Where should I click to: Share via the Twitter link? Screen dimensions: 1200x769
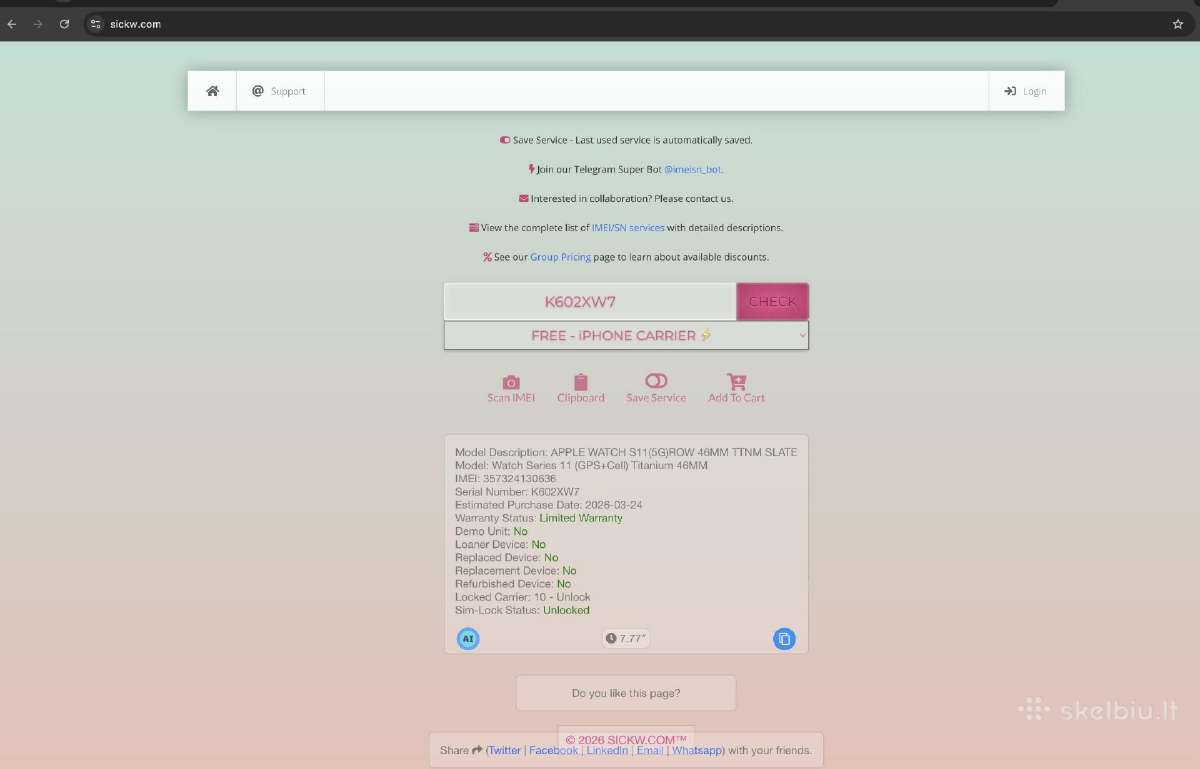tap(505, 750)
